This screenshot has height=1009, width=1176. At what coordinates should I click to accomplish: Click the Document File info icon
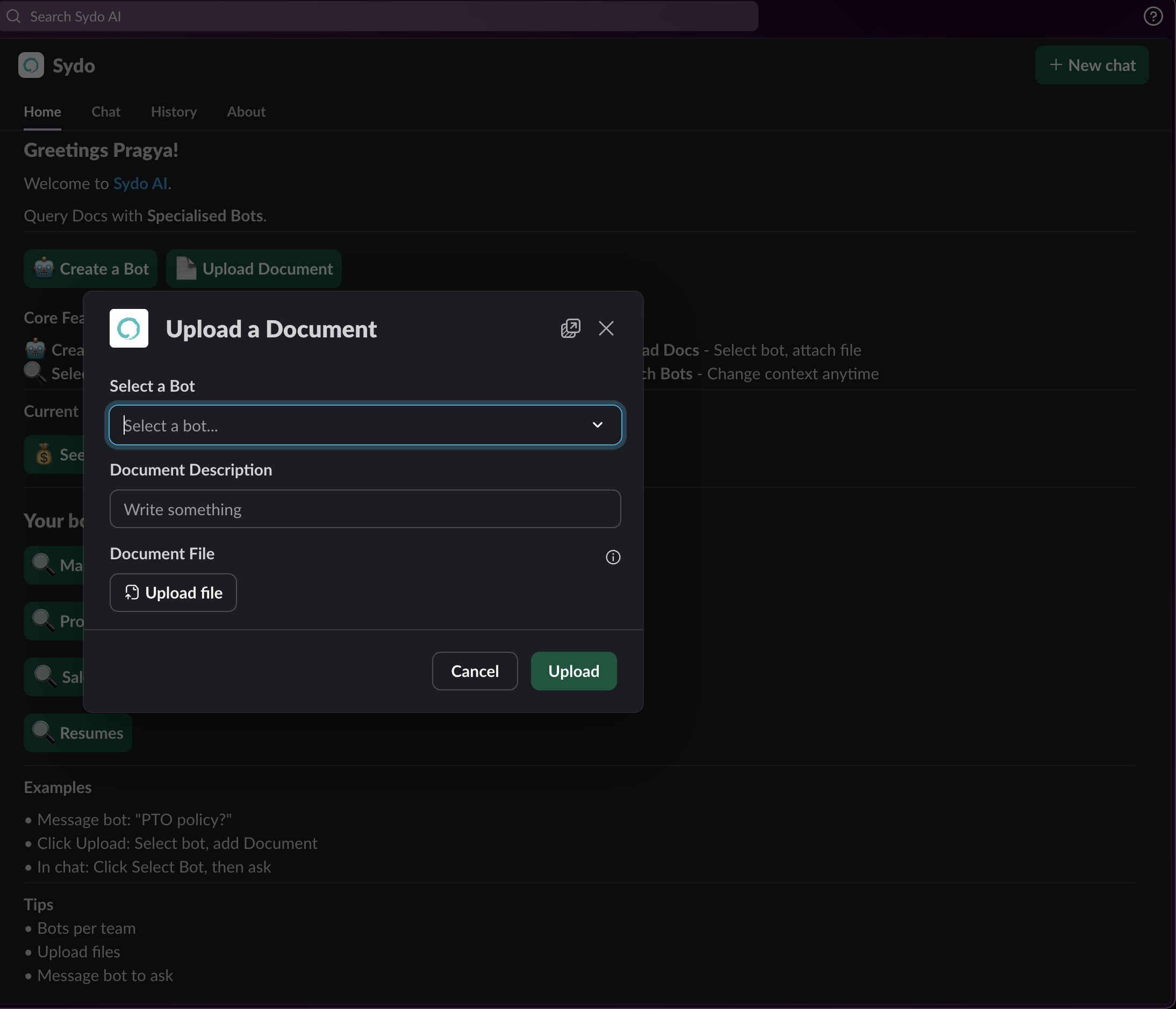tap(613, 557)
